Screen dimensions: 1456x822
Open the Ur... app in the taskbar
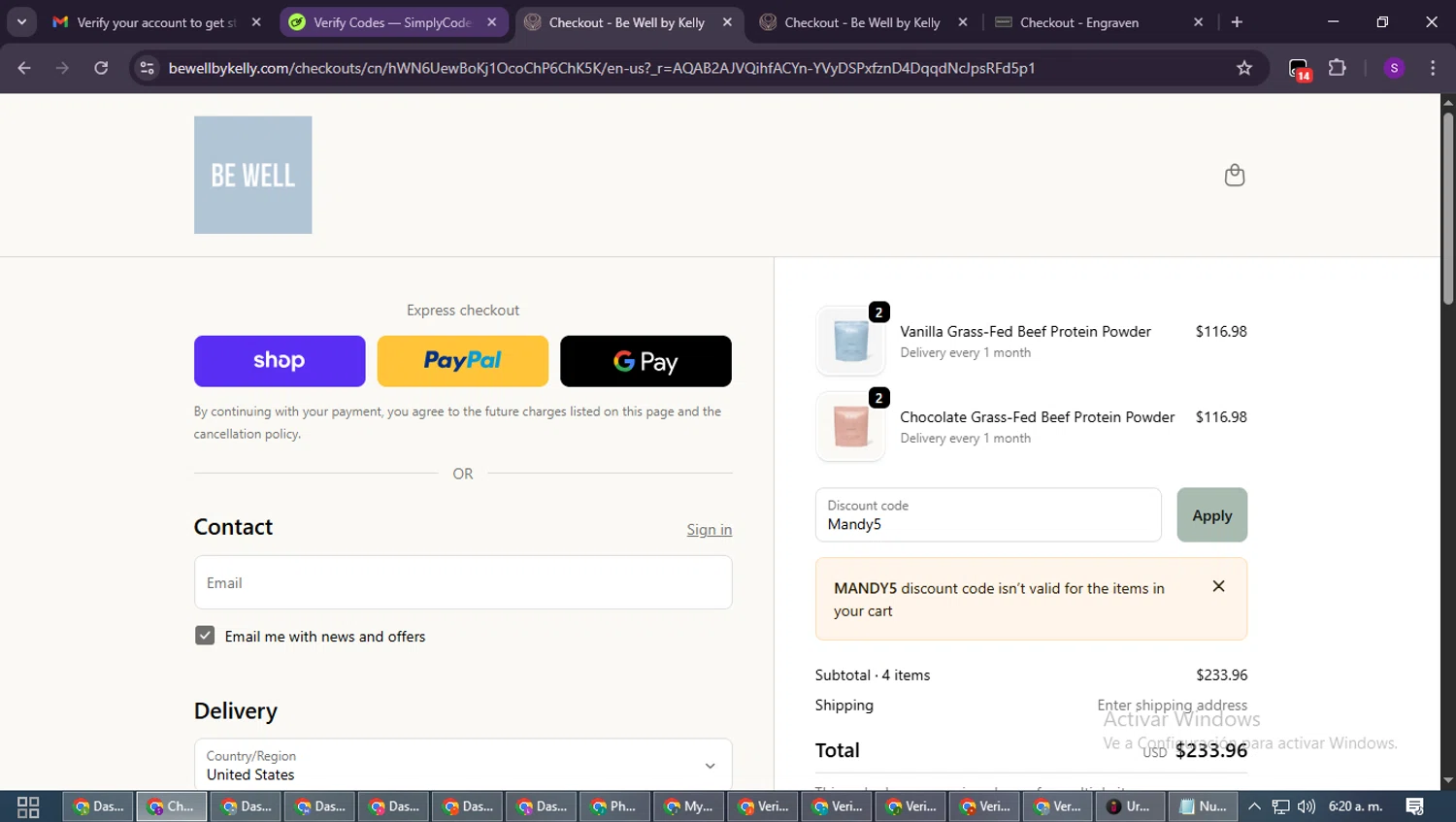coord(1131,806)
